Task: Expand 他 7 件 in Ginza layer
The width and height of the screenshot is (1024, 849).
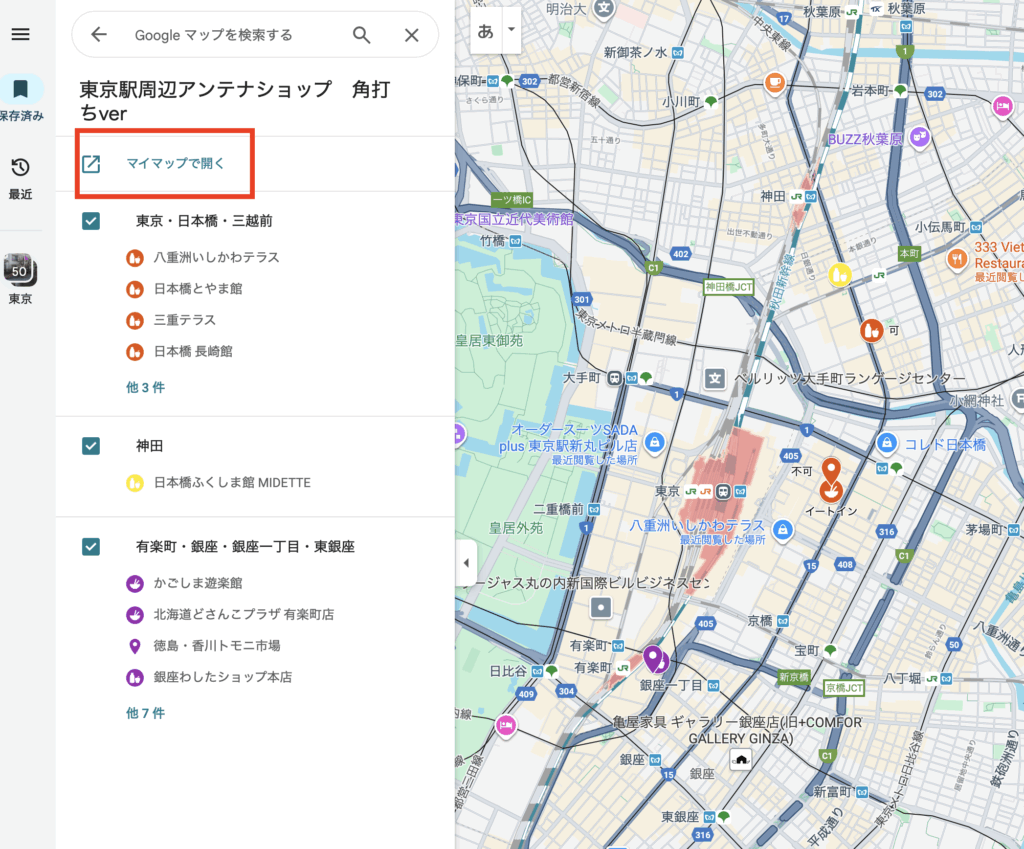Action: (145, 713)
